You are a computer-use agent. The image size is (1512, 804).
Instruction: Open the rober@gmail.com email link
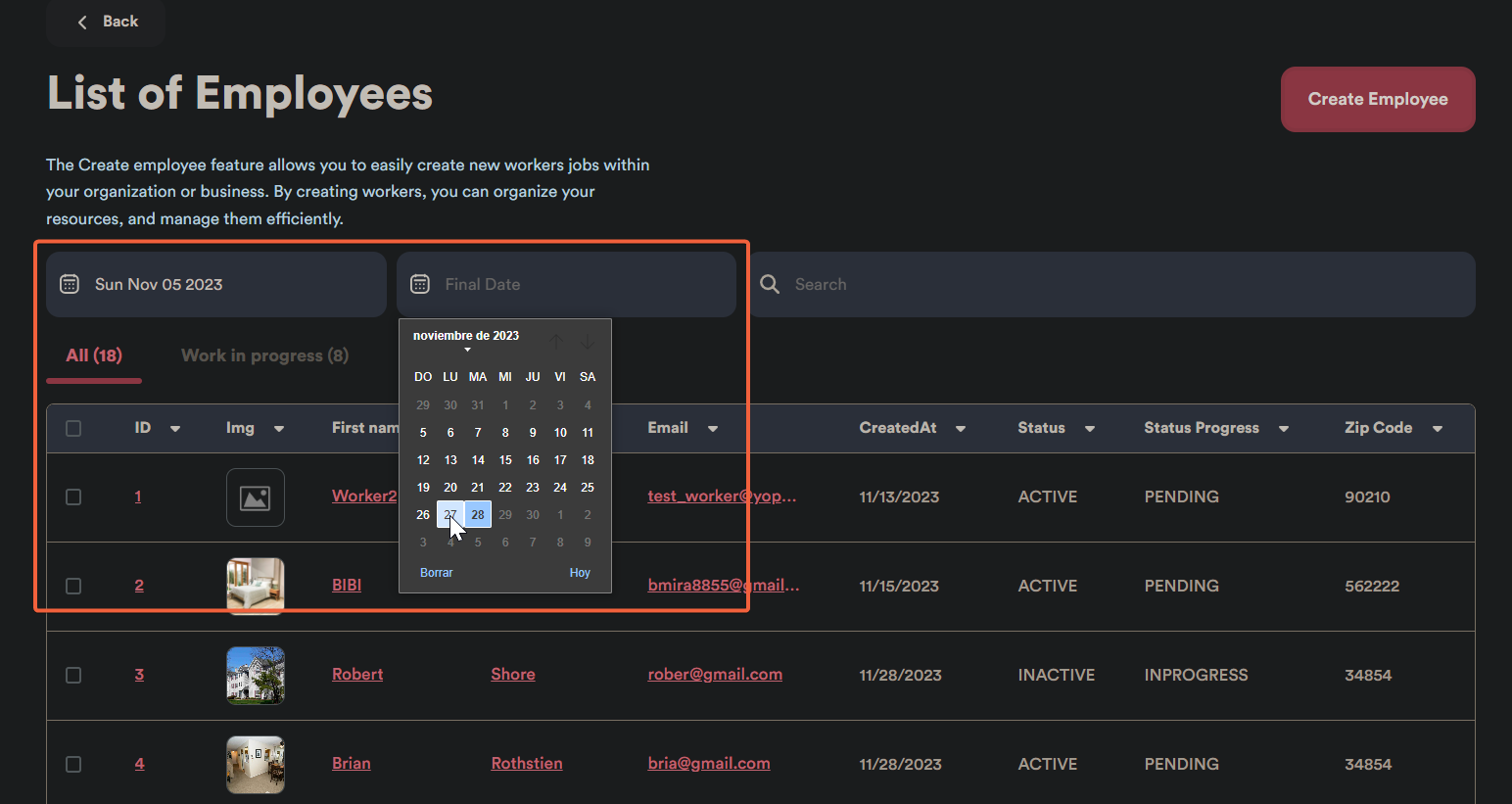coord(714,674)
